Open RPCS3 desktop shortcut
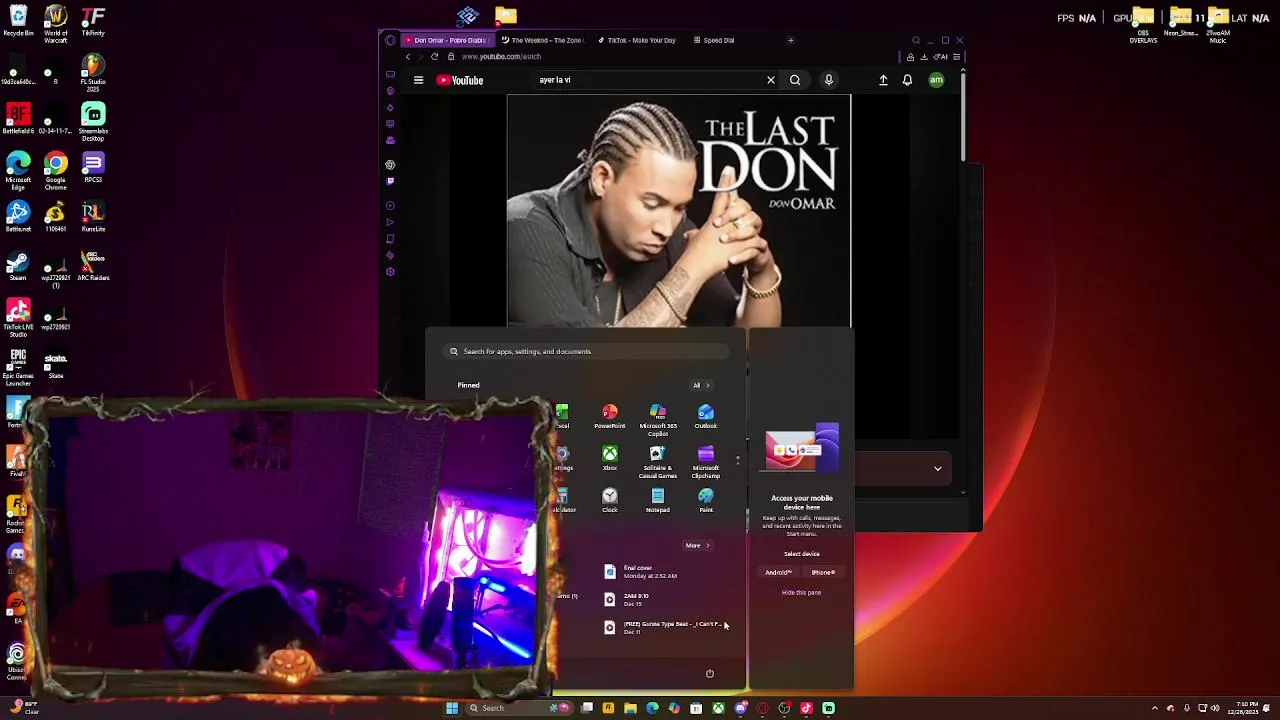The height and width of the screenshot is (720, 1280). 93,168
